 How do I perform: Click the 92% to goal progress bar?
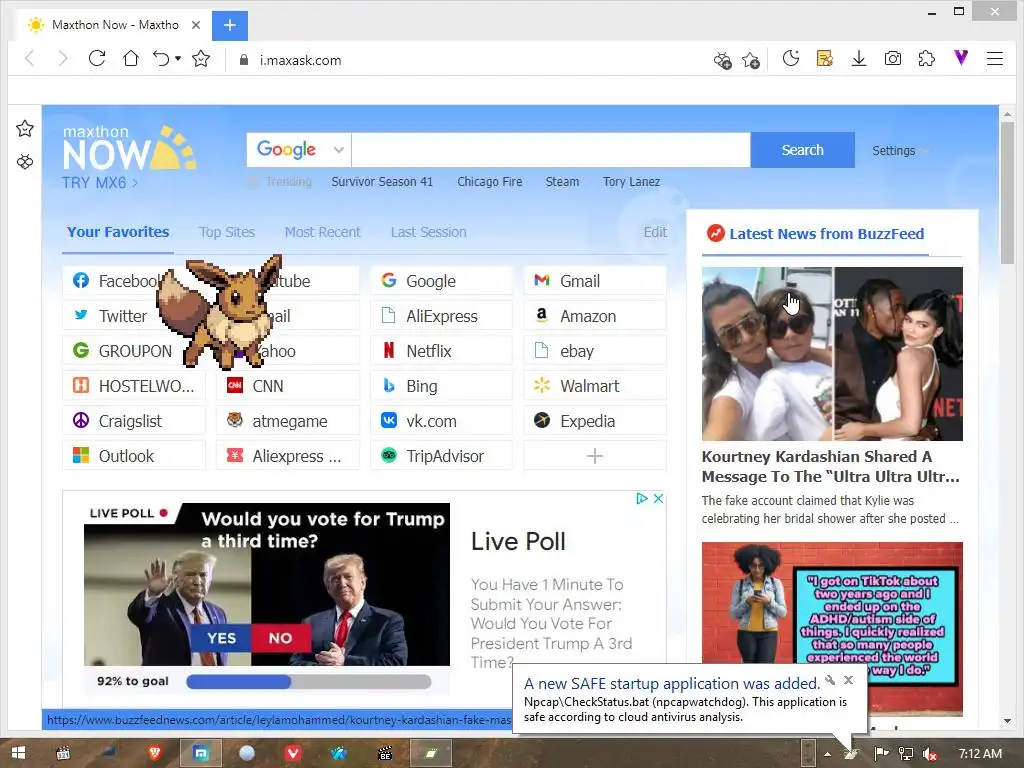pos(308,682)
